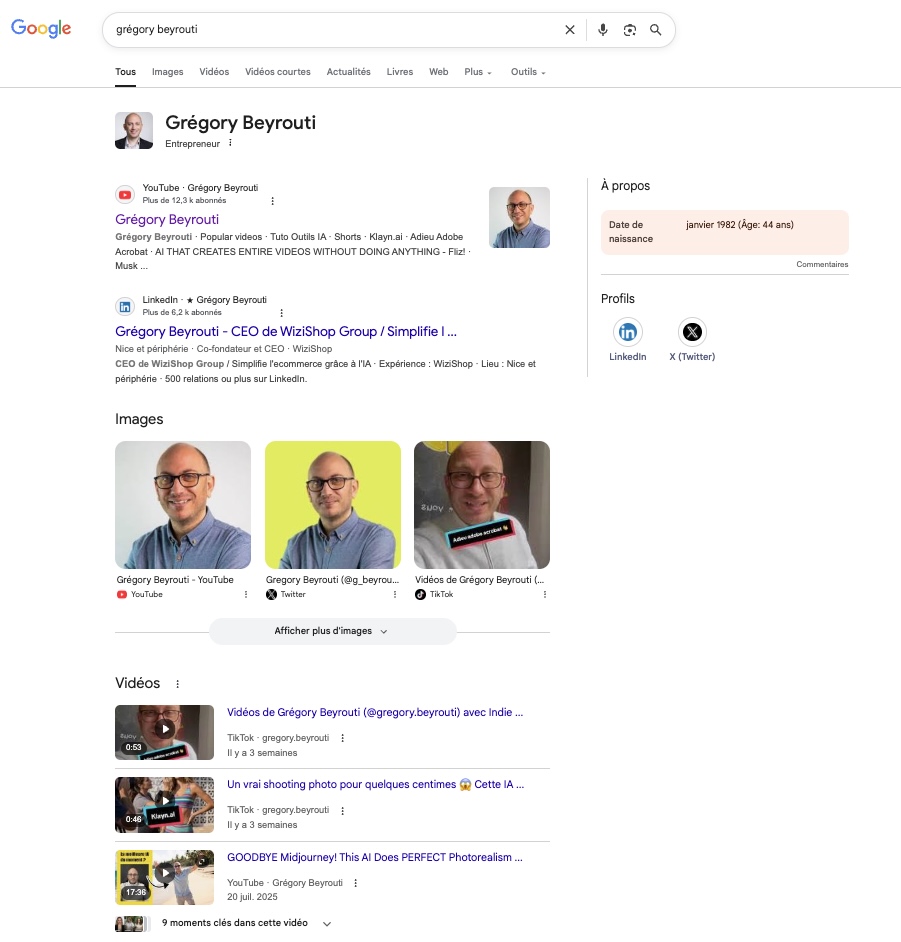901x942 pixels.
Task: Switch to the Vidéos tab
Action: click(x=214, y=71)
